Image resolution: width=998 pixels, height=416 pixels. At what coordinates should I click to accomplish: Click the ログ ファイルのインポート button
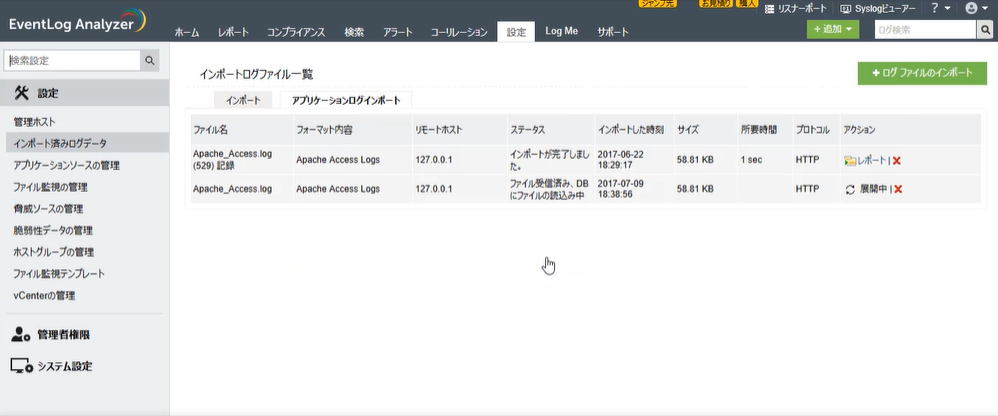922,73
